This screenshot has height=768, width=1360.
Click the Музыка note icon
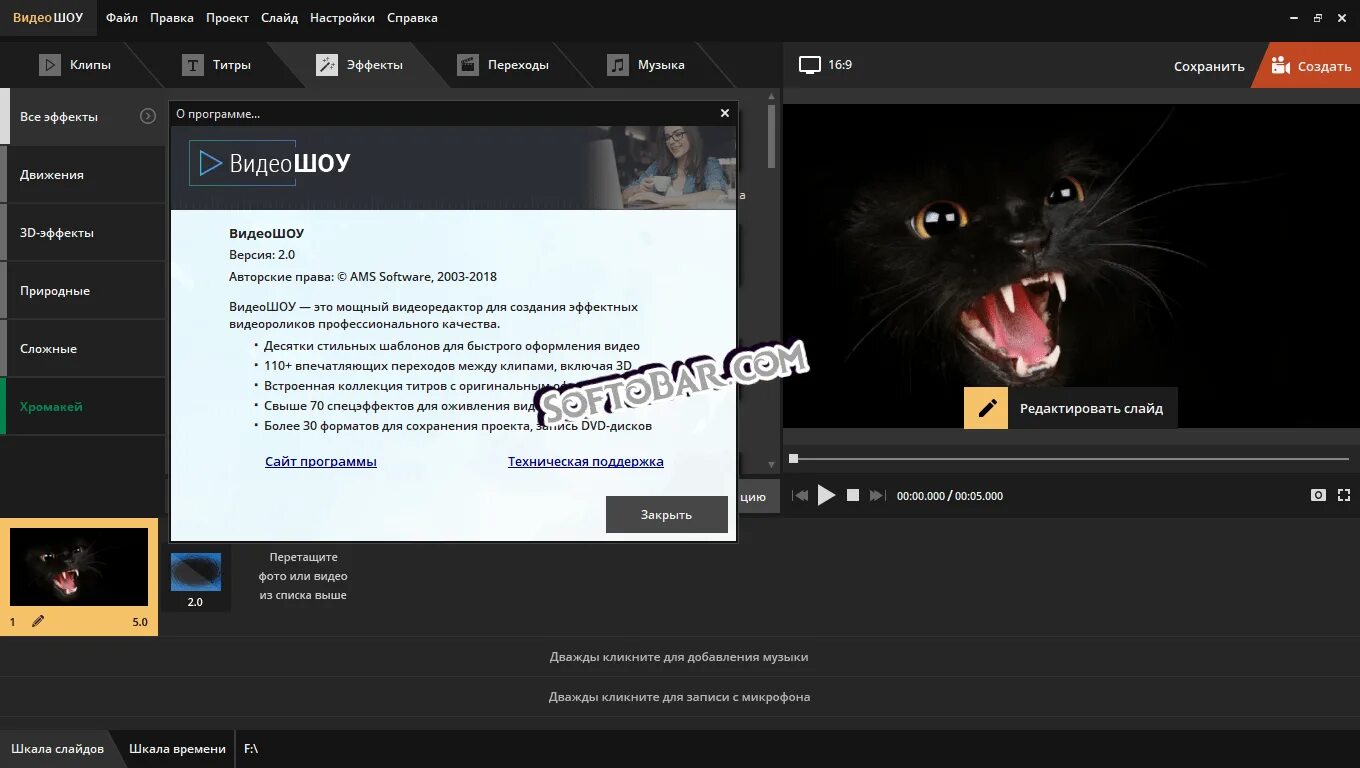[x=619, y=65]
